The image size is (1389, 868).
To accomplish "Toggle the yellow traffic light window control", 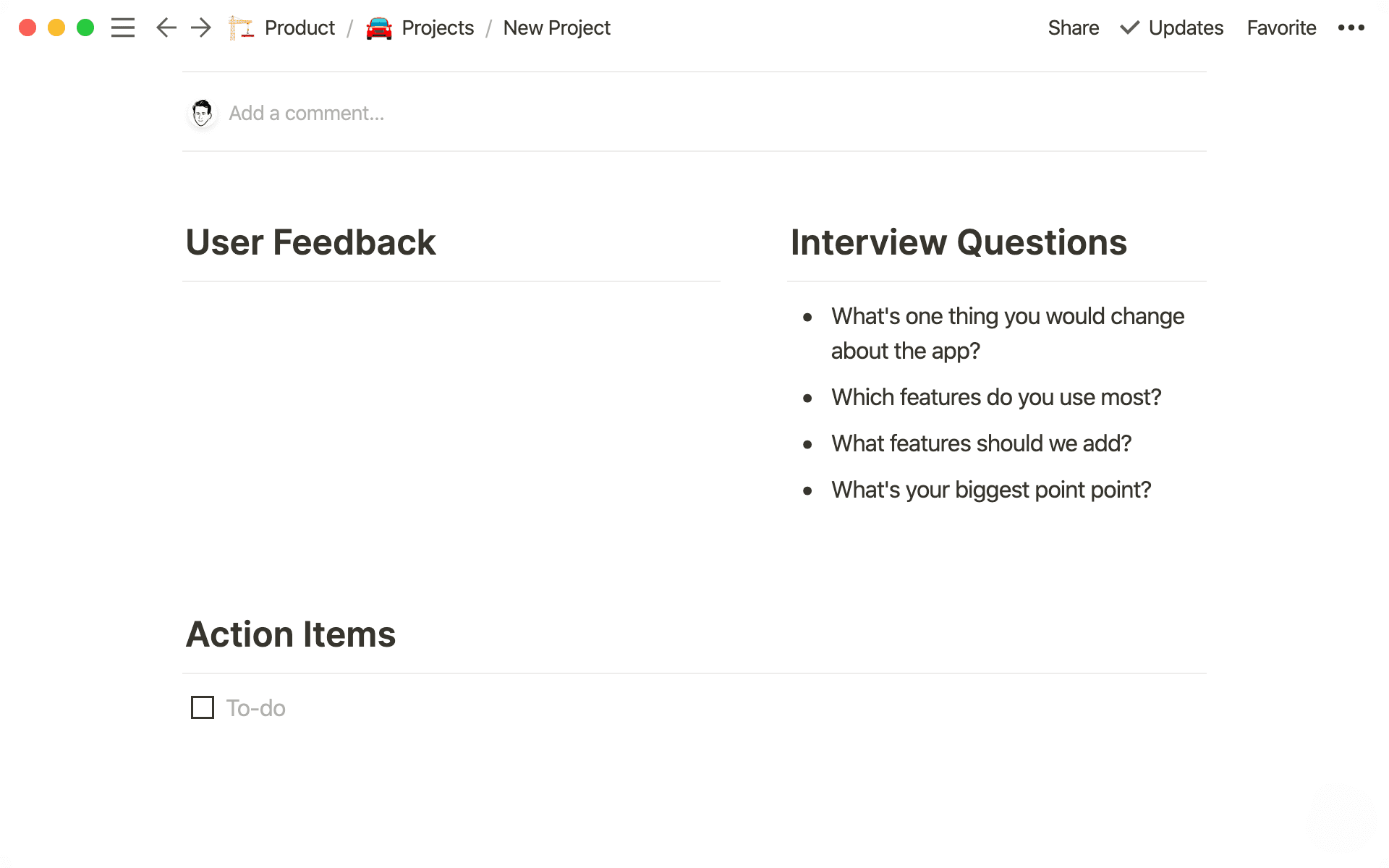I will point(56,26).
